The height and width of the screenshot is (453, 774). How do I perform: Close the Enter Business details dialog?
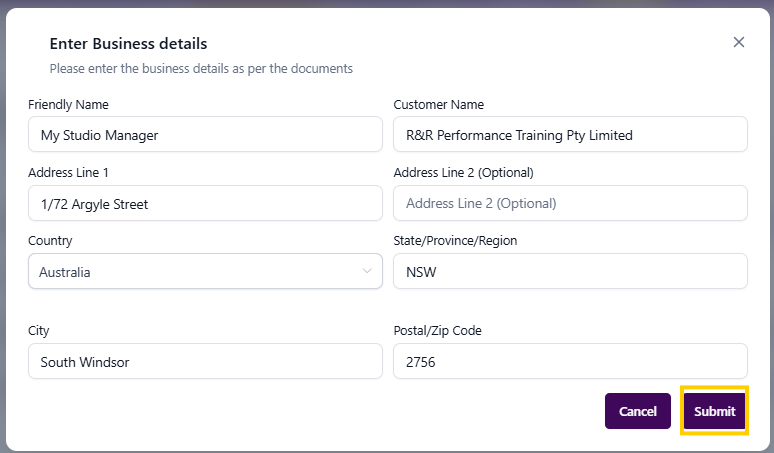click(x=739, y=42)
